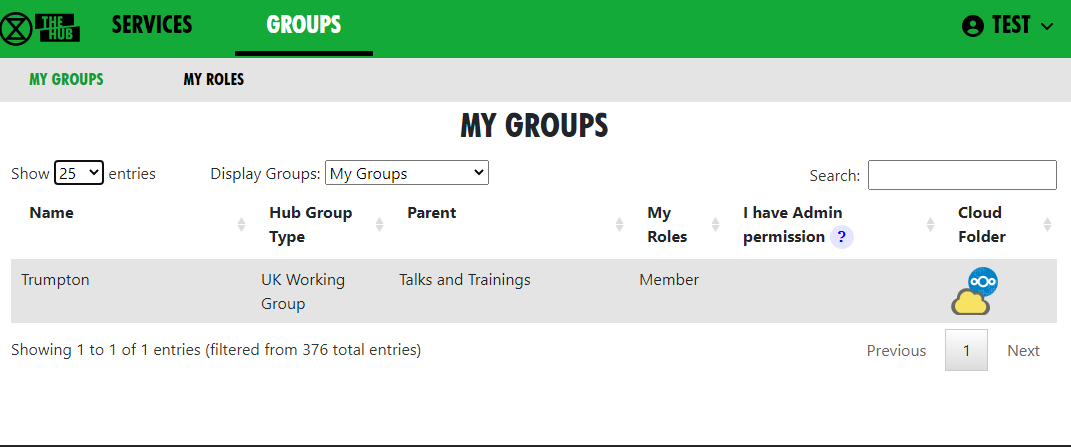
Task: Click the Previous pagination button
Action: [x=896, y=351]
